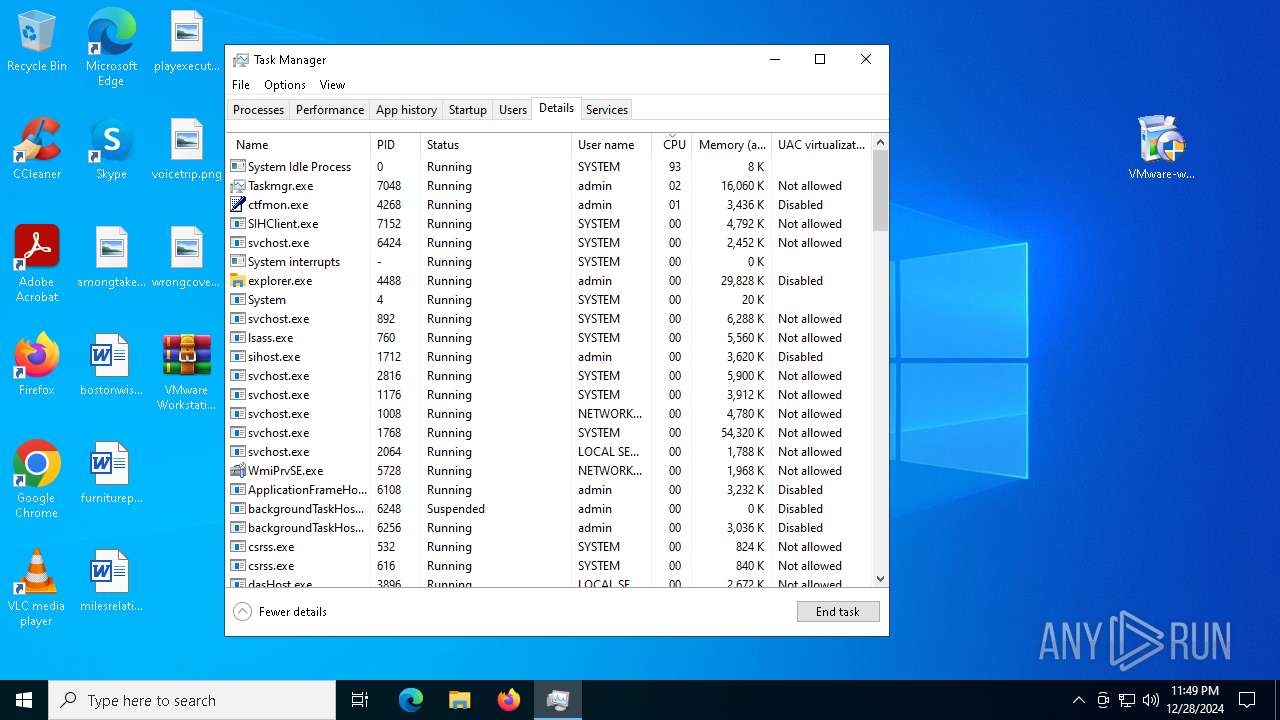Open the Action Center notifications icon
The height and width of the screenshot is (720, 1280).
tap(1247, 700)
